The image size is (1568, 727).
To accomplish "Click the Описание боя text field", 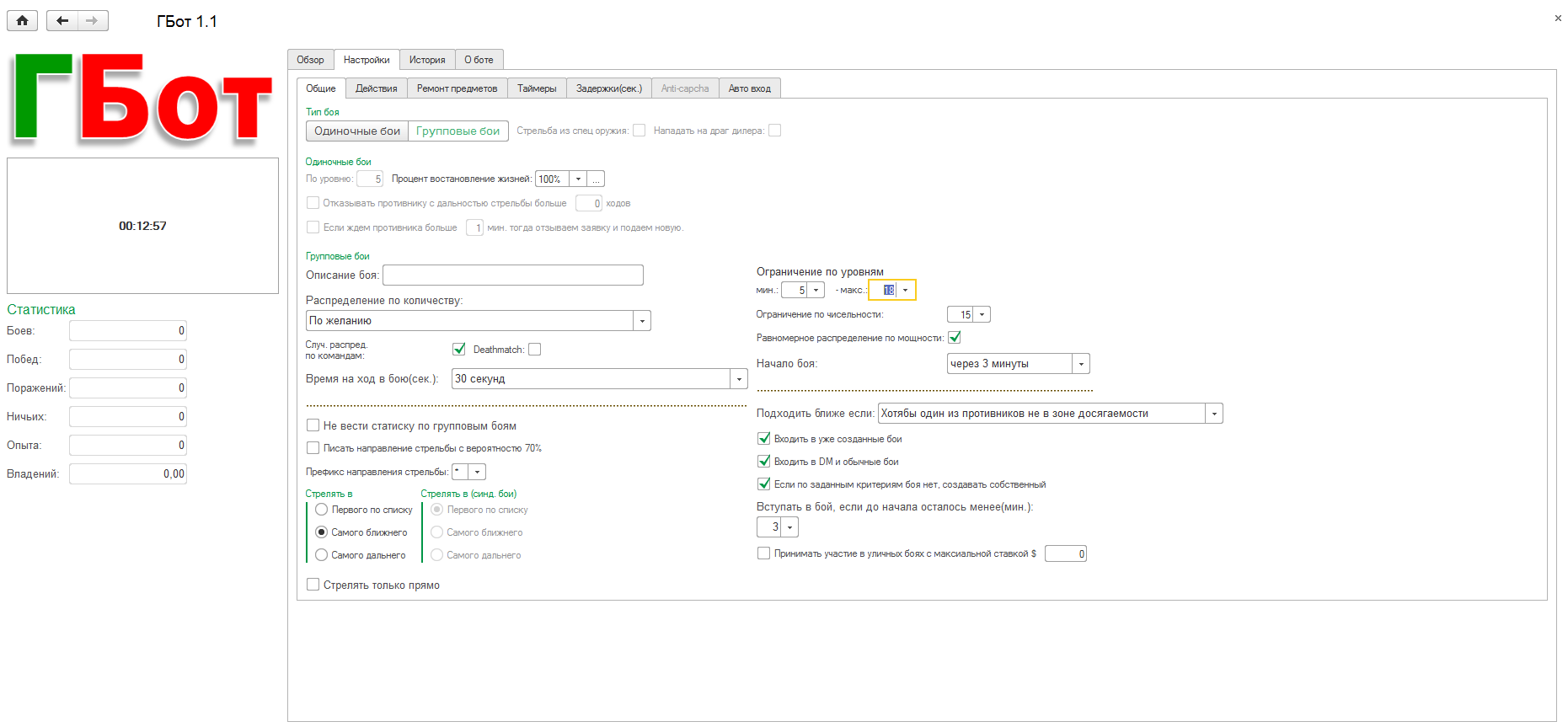I will (x=513, y=275).
